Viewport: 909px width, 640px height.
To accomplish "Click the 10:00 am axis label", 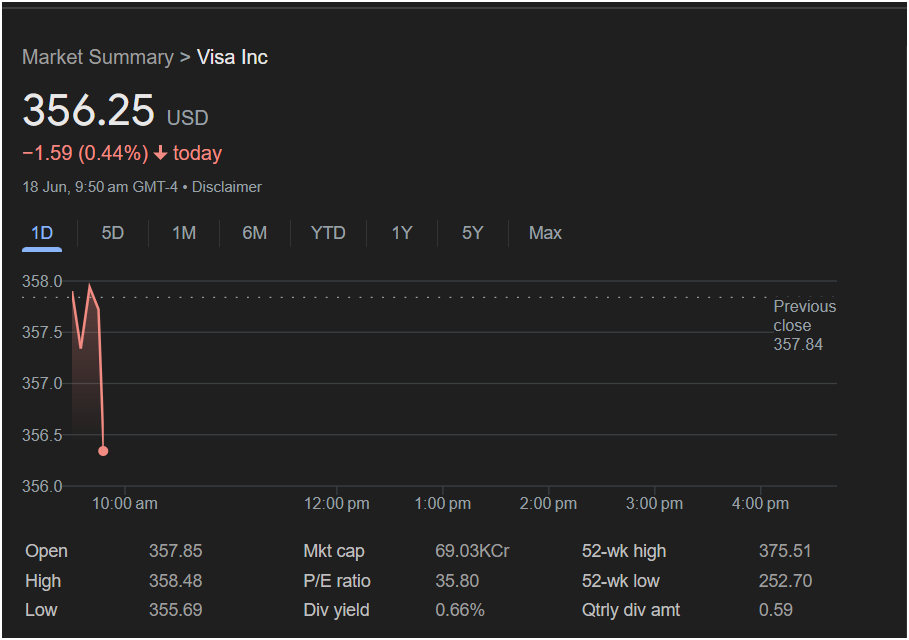I will (125, 503).
